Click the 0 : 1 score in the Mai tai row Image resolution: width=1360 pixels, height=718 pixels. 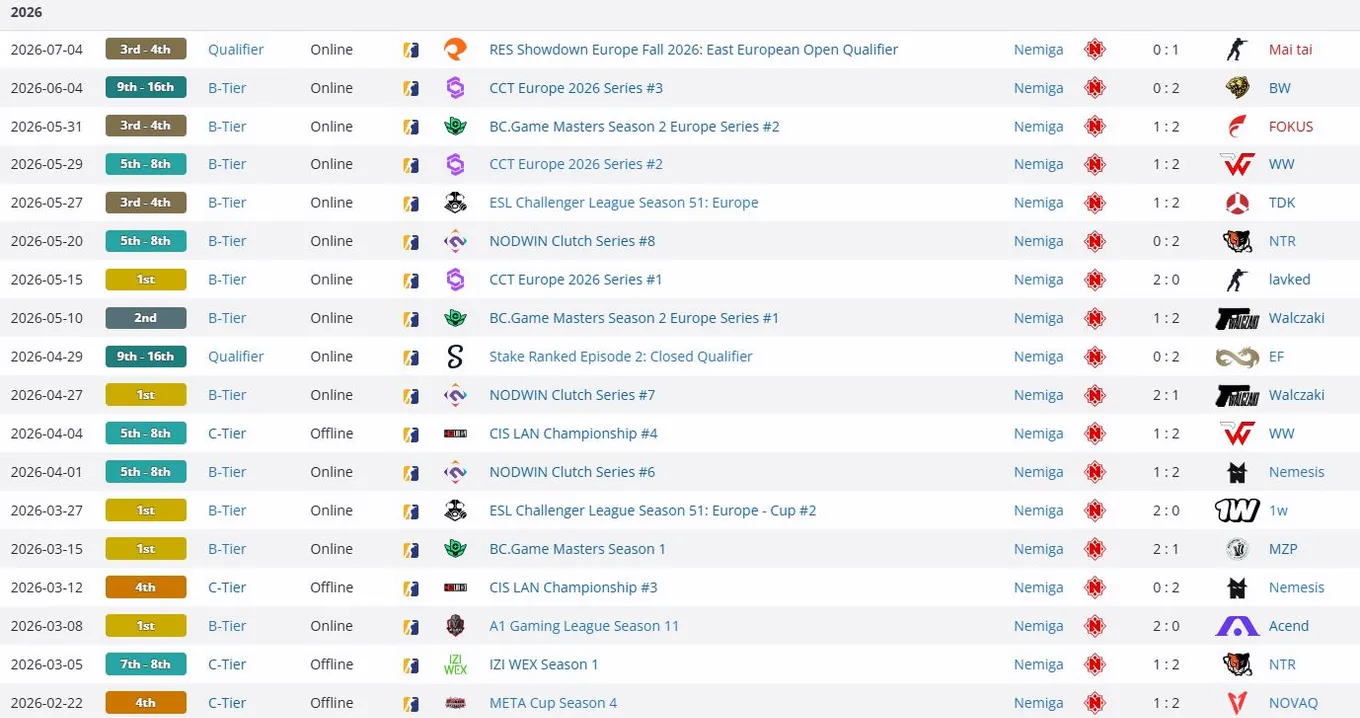(x=1166, y=49)
